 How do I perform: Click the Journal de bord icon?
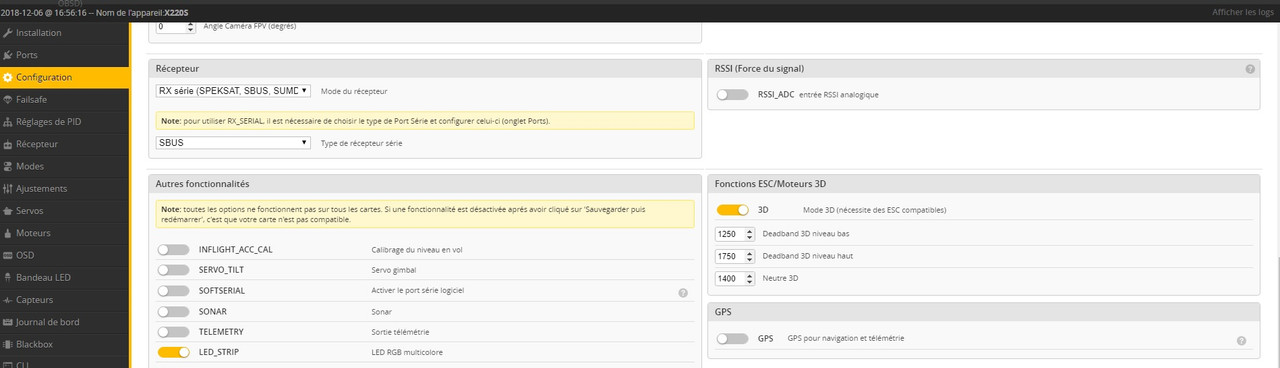[x=8, y=322]
